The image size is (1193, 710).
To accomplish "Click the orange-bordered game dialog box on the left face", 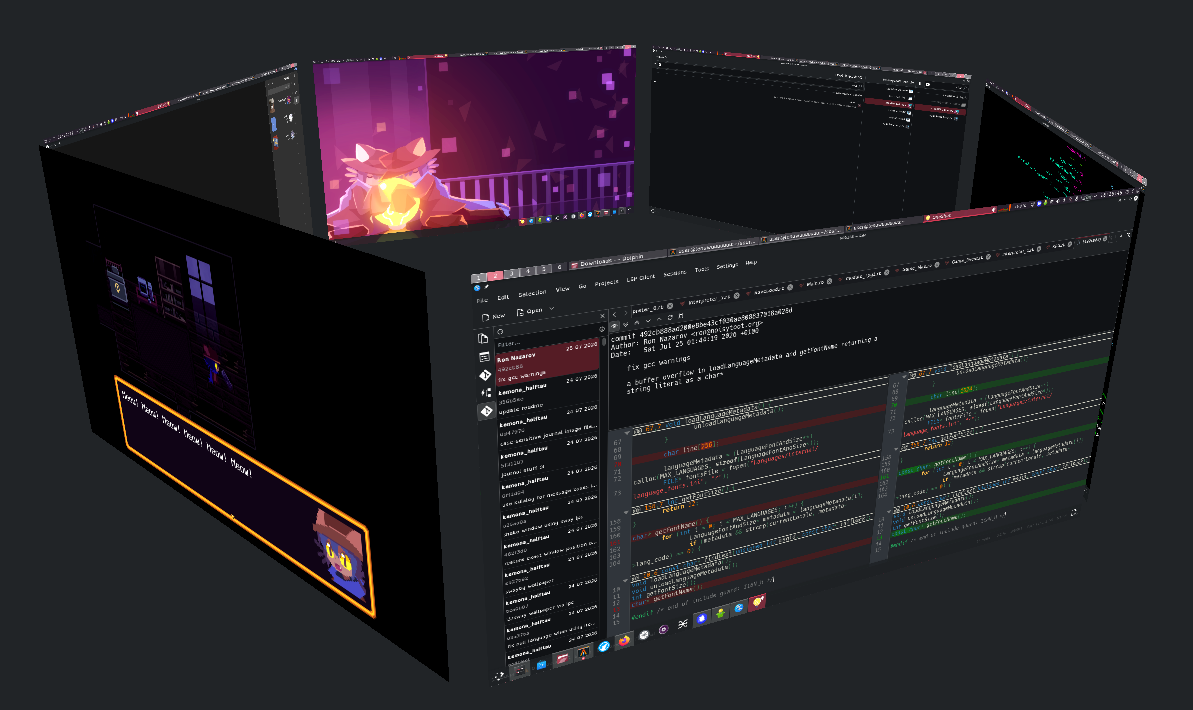I will point(243,495).
